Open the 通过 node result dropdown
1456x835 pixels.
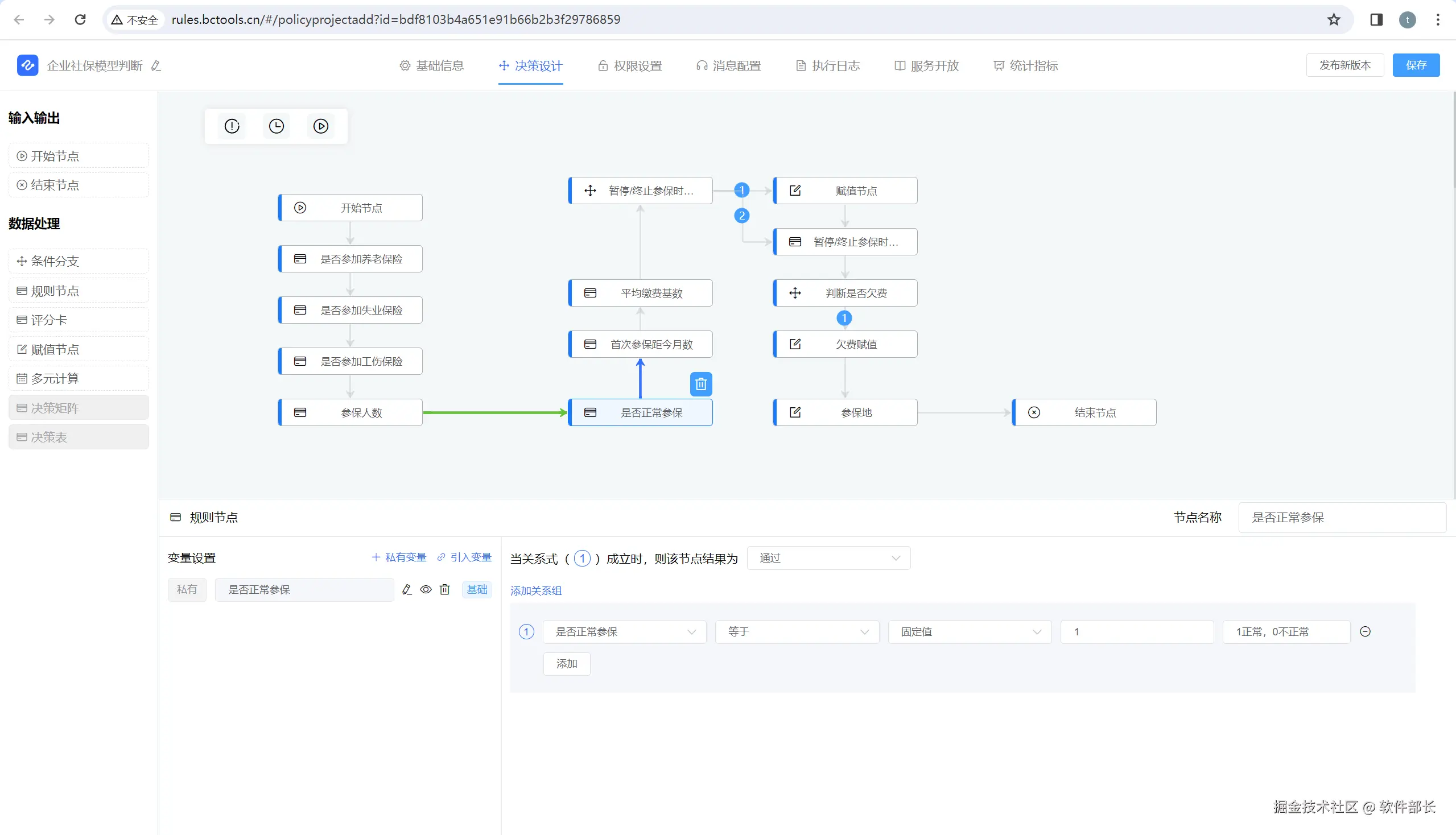828,558
